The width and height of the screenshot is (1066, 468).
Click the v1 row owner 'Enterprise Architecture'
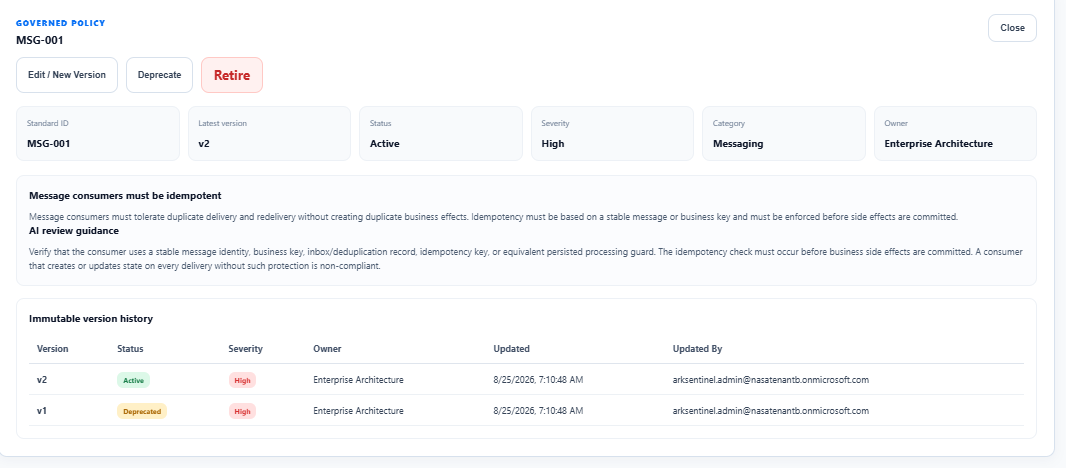(x=358, y=411)
